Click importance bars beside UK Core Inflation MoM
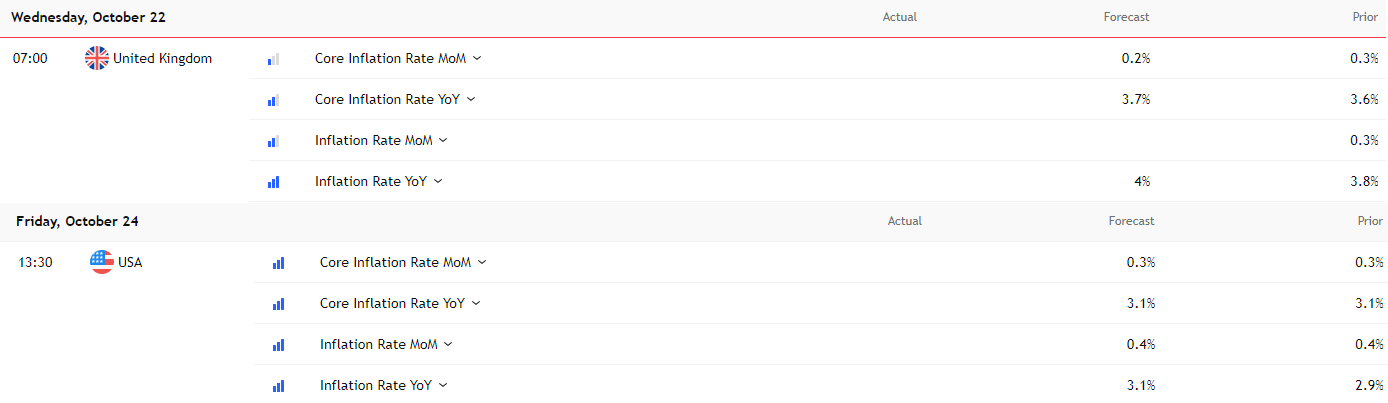Image resolution: width=1388 pixels, height=403 pixels. coord(273,59)
